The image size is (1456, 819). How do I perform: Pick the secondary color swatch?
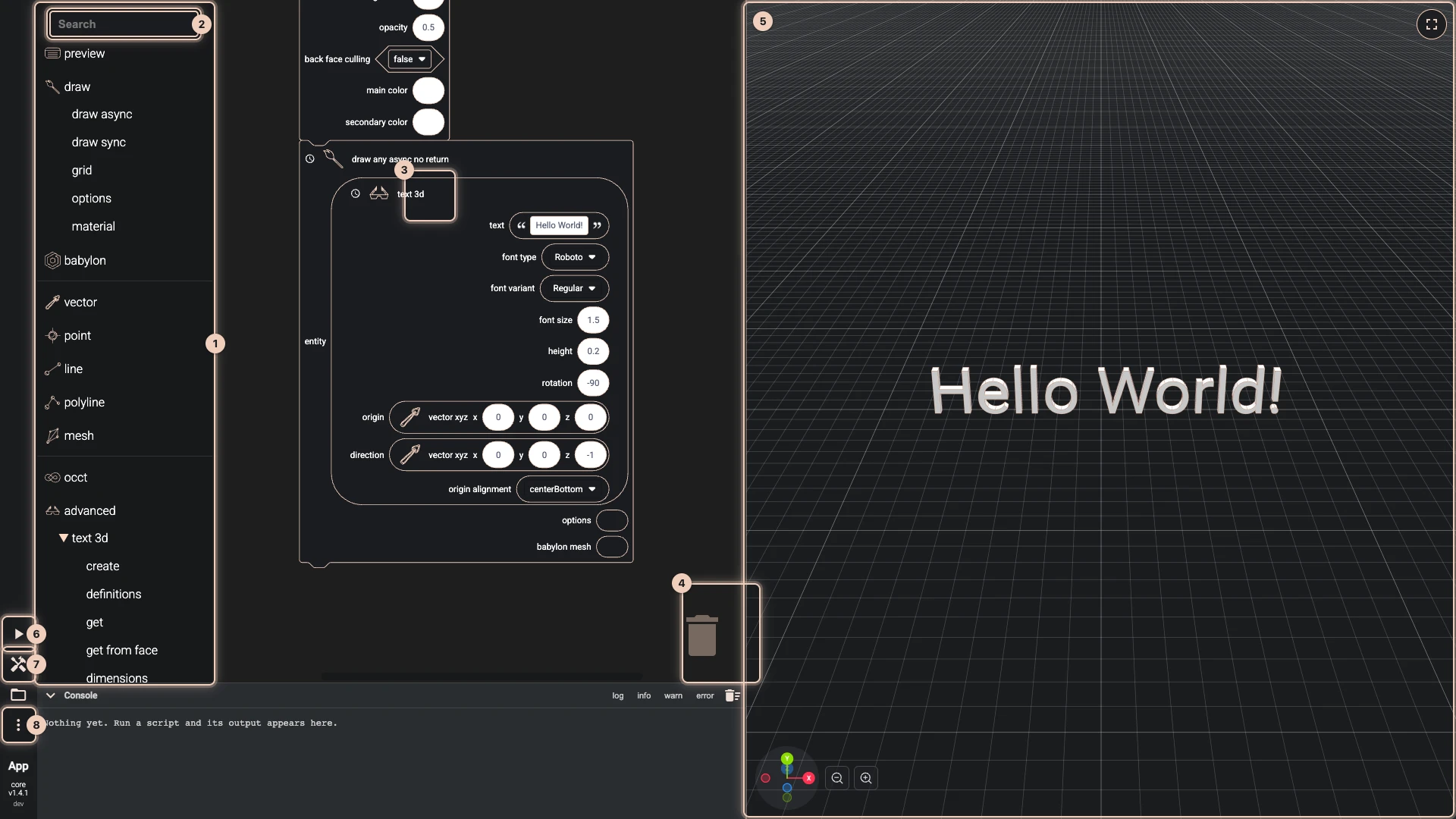(428, 123)
